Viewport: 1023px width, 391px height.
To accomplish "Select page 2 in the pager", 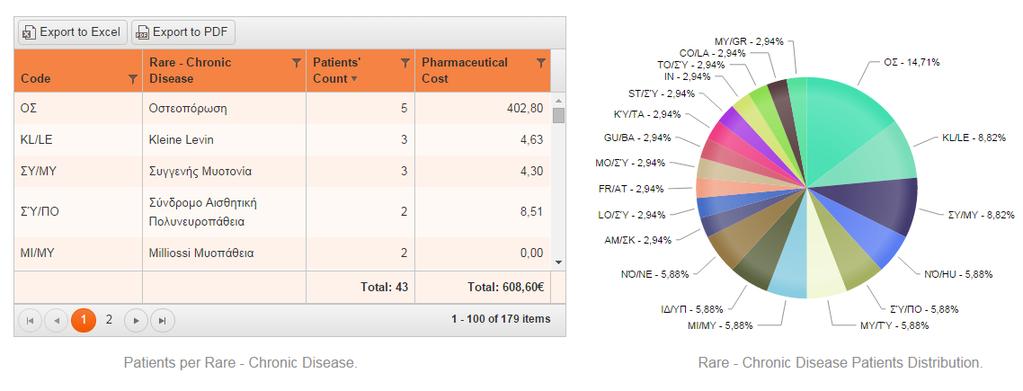I will (x=109, y=320).
